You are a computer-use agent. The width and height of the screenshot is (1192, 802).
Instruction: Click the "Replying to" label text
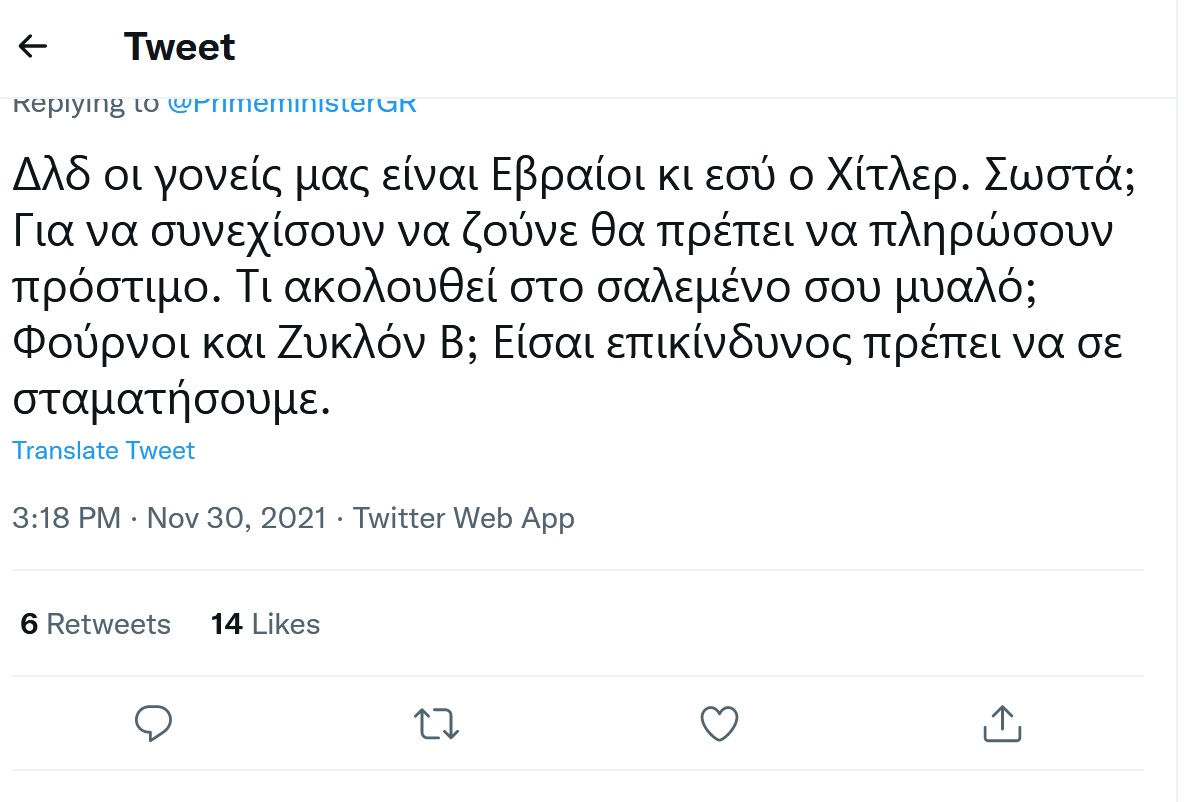click(85, 104)
